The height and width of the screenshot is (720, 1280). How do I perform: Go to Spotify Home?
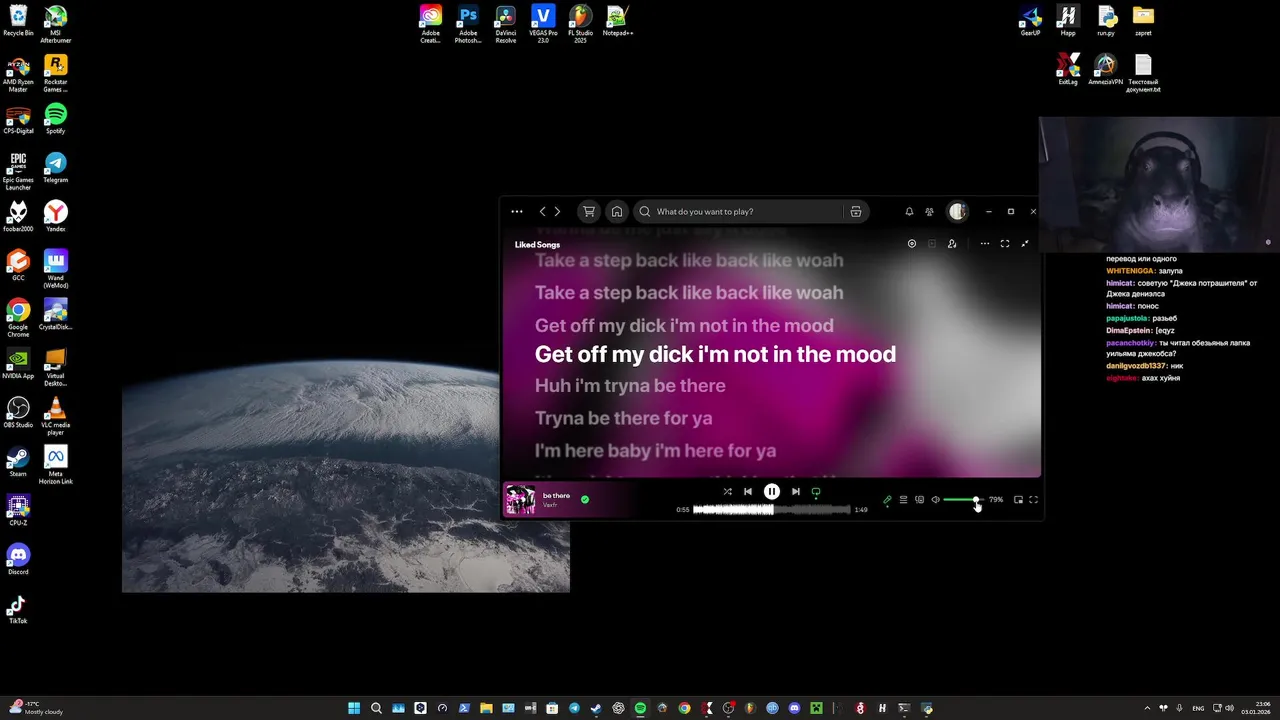pyautogui.click(x=617, y=211)
